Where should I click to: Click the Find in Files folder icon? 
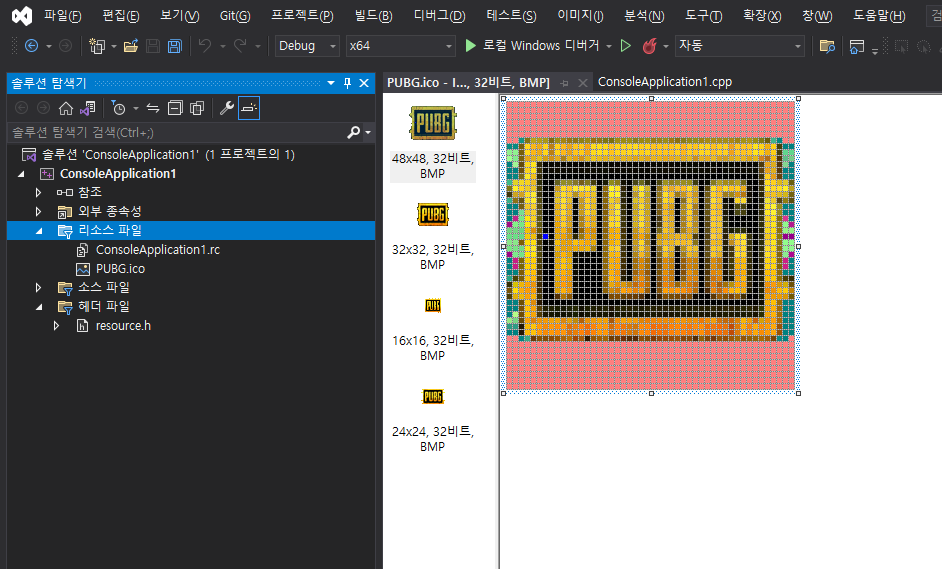(x=827, y=46)
